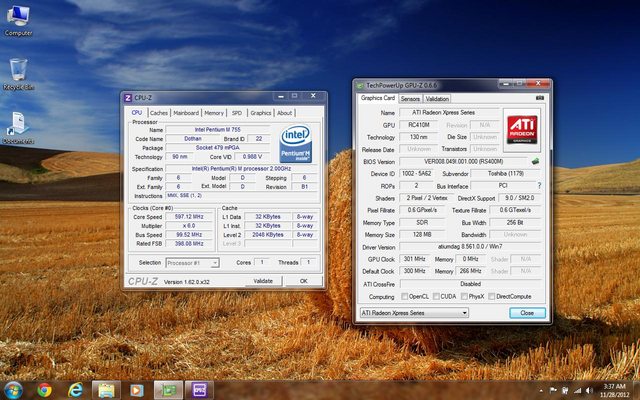640x400 pixels.
Task: Click the network signal tray icon
Action: pyautogui.click(x=577, y=391)
